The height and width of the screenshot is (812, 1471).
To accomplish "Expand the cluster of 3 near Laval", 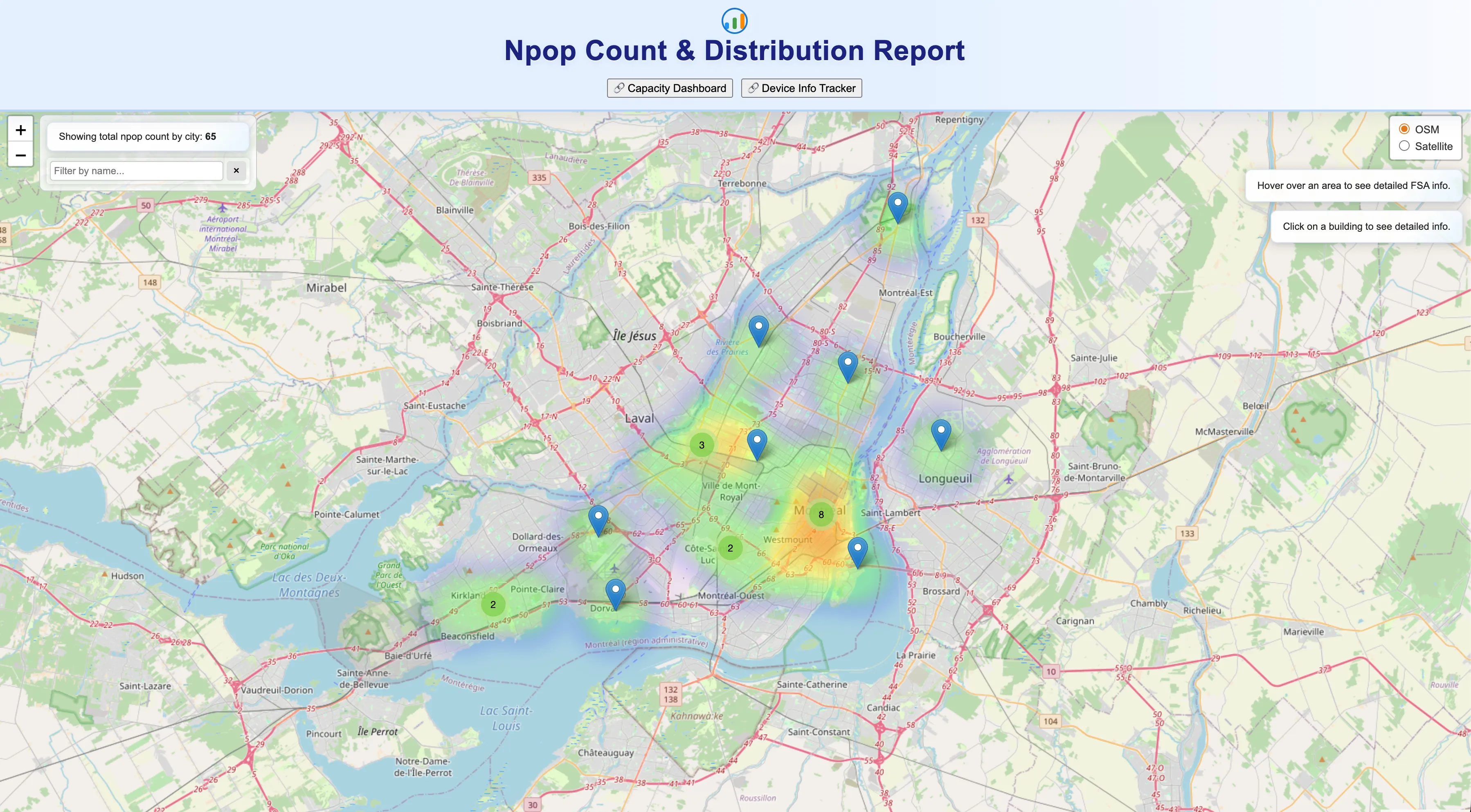I will 701,445.
